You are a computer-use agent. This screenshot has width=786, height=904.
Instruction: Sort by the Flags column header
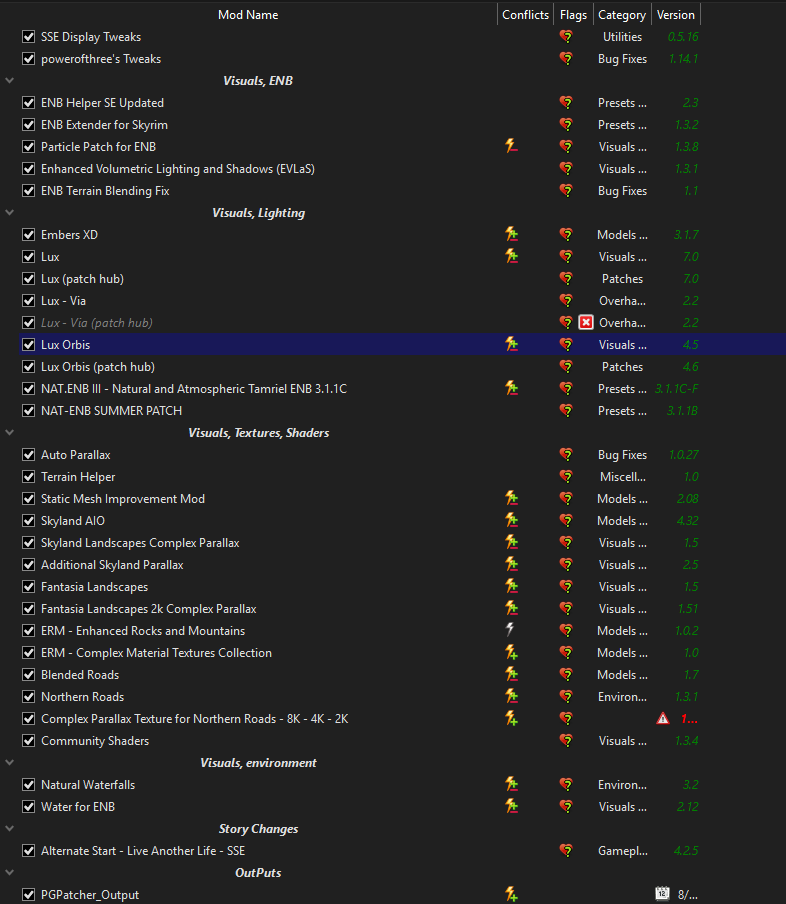click(573, 15)
